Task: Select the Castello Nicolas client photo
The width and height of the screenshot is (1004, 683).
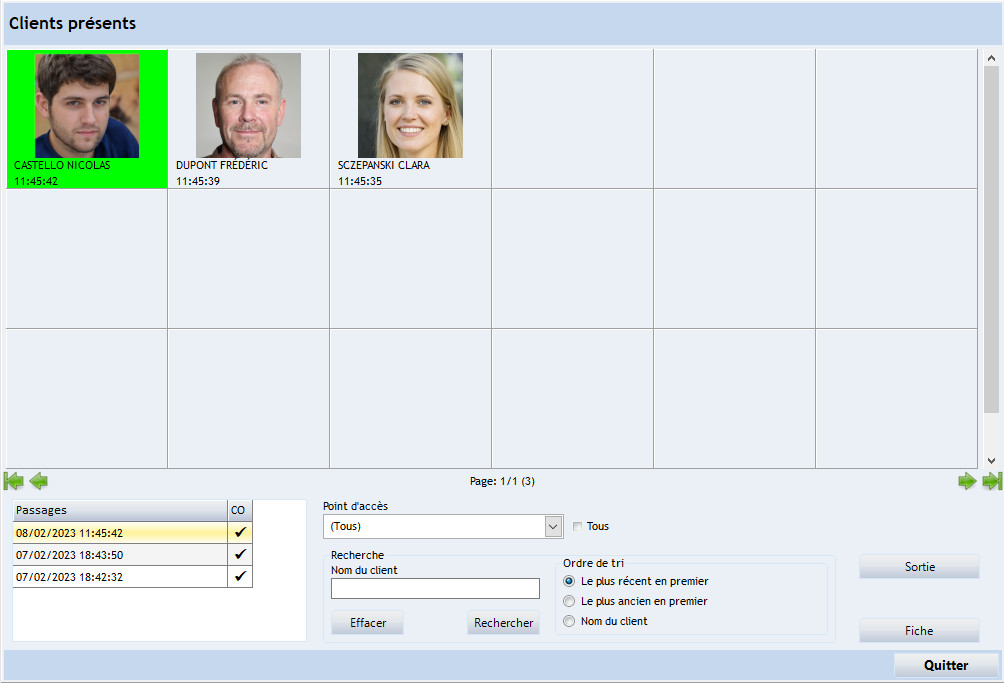Action: [x=87, y=106]
